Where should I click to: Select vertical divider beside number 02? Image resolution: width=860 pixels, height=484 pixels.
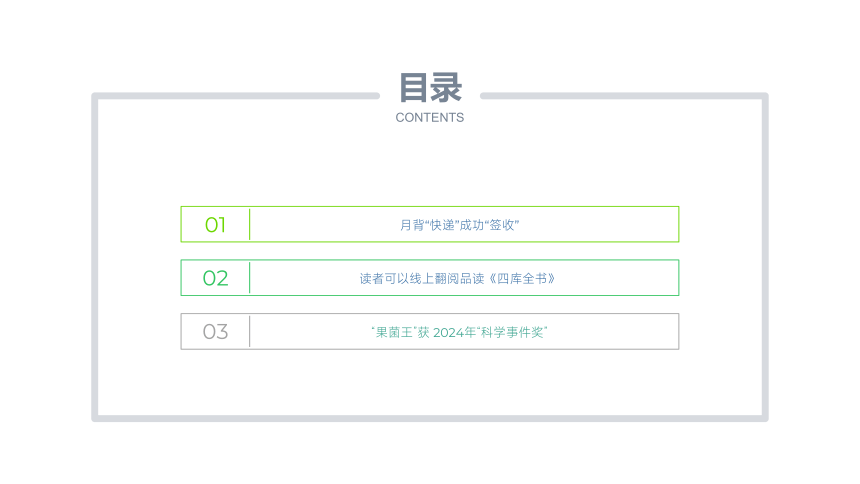click(250, 278)
